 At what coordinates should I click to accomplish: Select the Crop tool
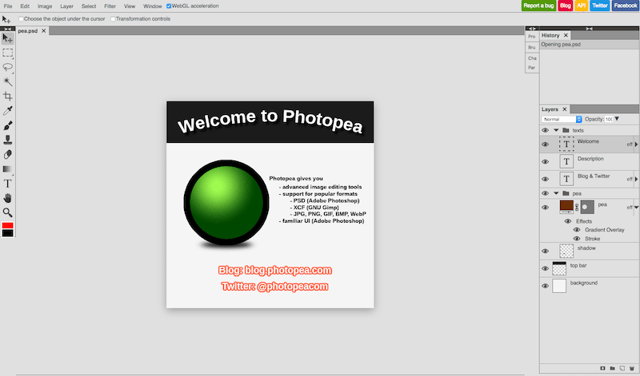8,96
